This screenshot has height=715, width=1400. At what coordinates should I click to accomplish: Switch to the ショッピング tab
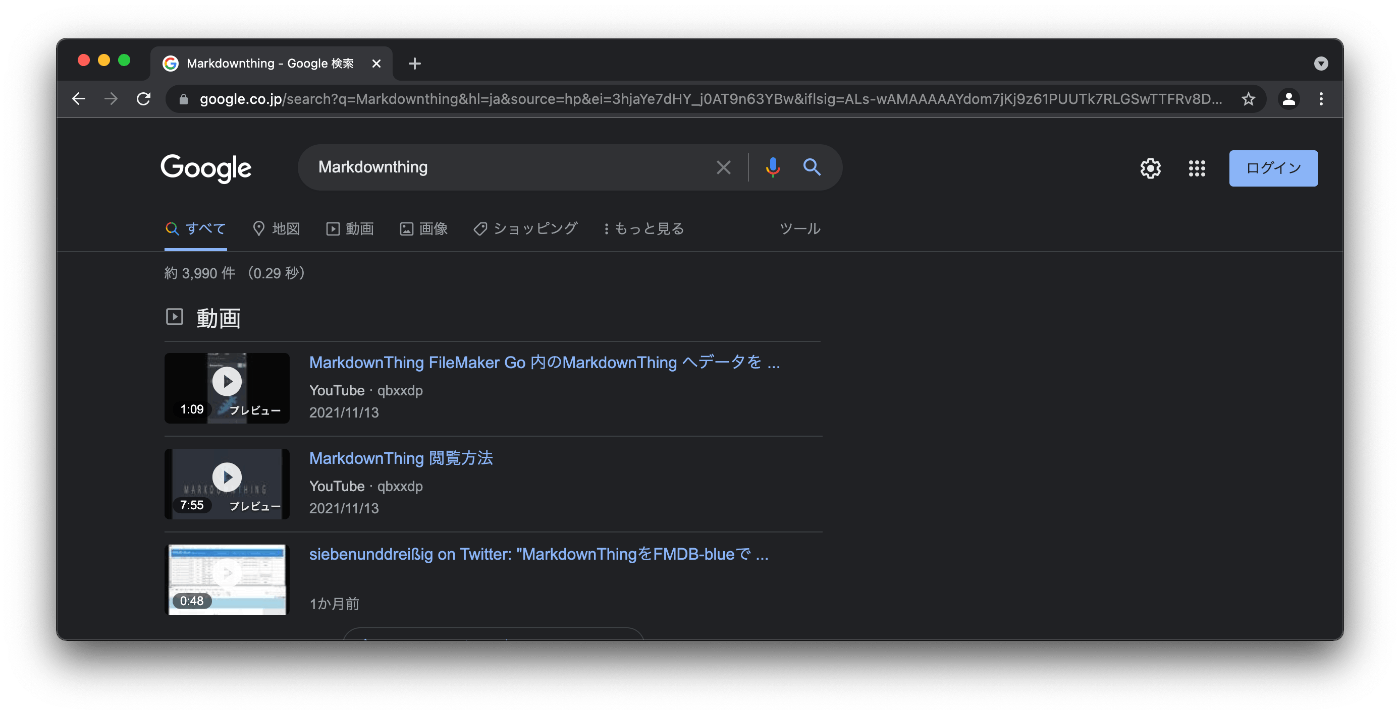click(x=525, y=228)
